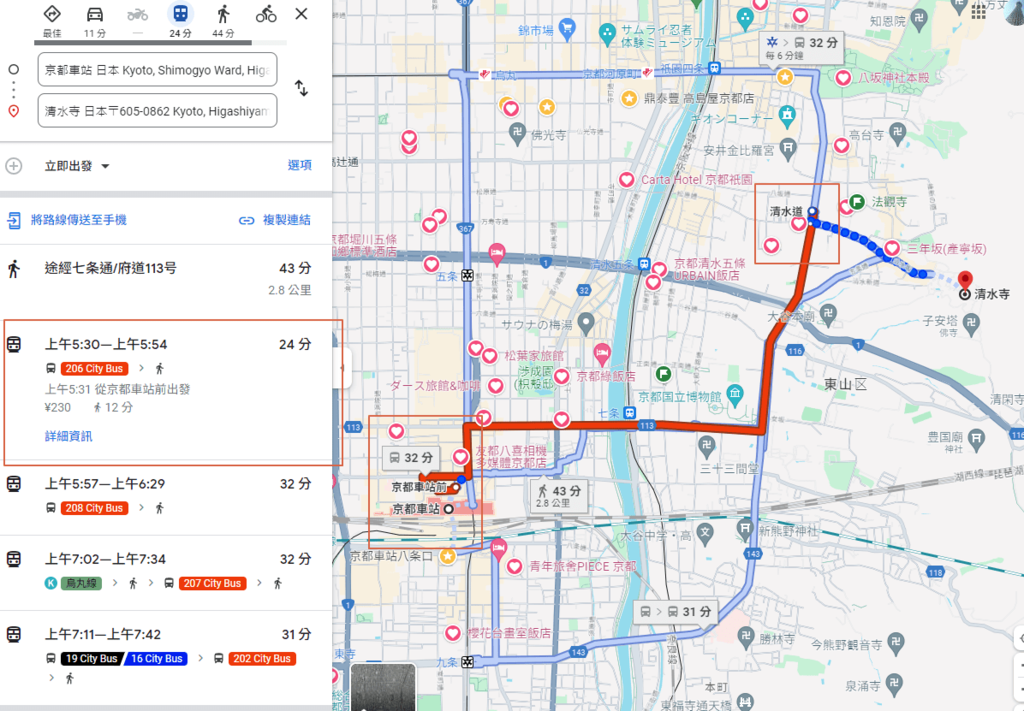Click the 佛光寺 temple marker
This screenshot has height=711, width=1024.
pyautogui.click(x=517, y=134)
